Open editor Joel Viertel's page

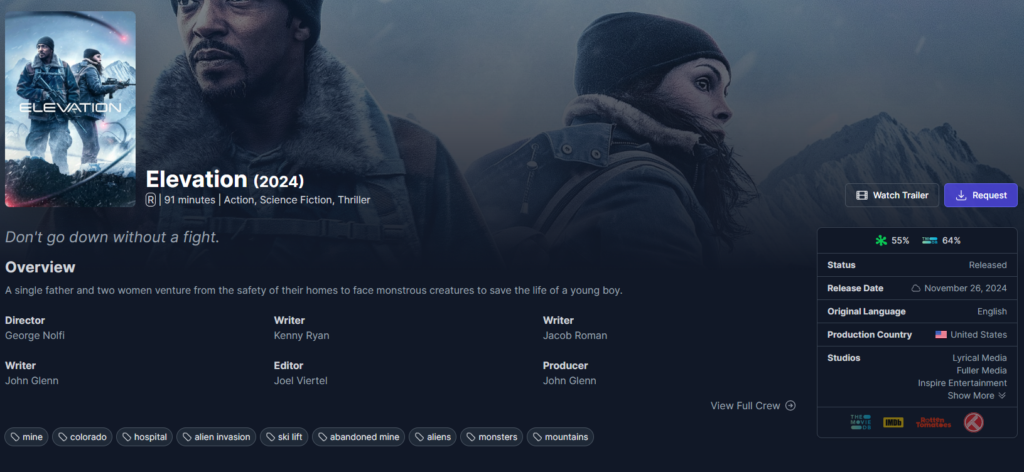[x=300, y=381]
